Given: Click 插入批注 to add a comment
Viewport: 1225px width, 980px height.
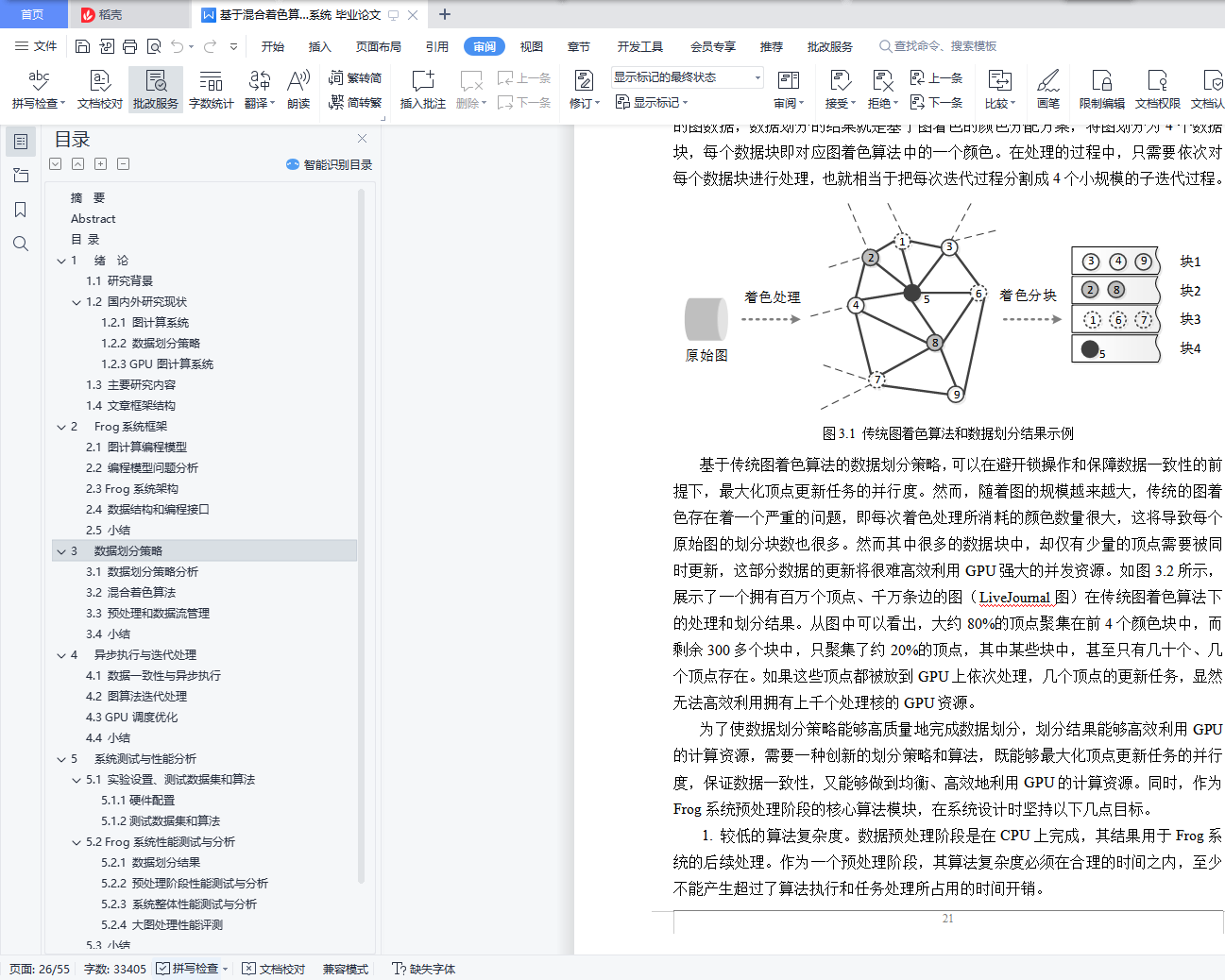Looking at the screenshot, I should (423, 90).
